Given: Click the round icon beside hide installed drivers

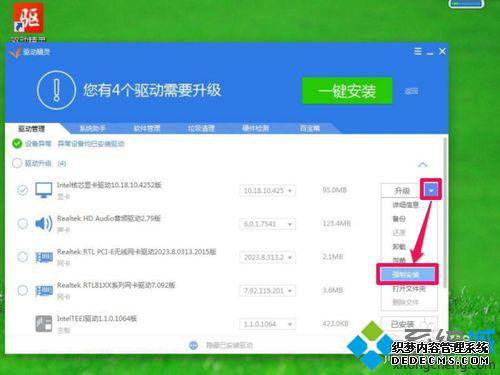Looking at the screenshot, I should point(193,345).
